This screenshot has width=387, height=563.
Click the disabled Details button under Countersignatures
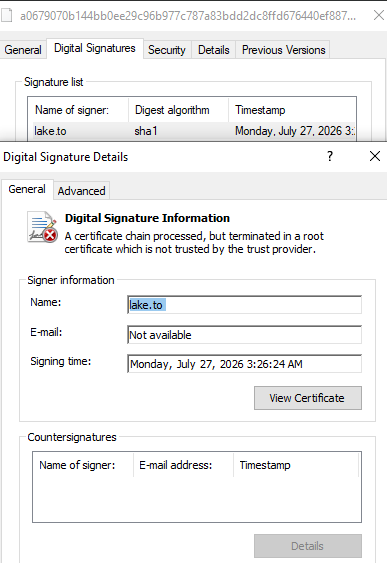coord(308,546)
